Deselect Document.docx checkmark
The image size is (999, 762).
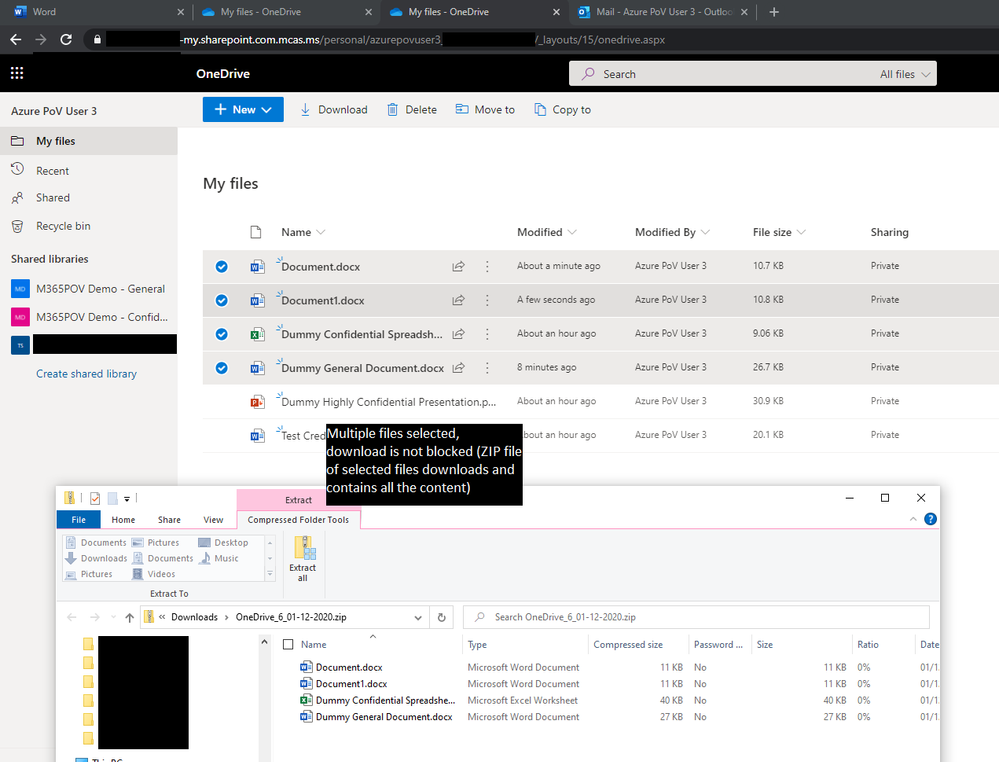(x=222, y=266)
